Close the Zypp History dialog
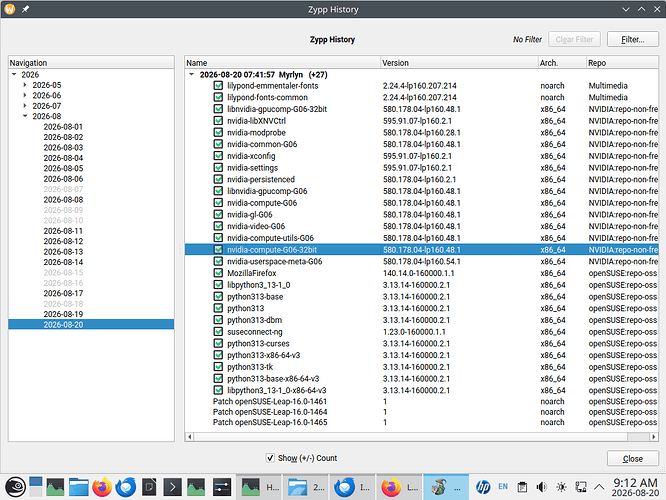 633,459
